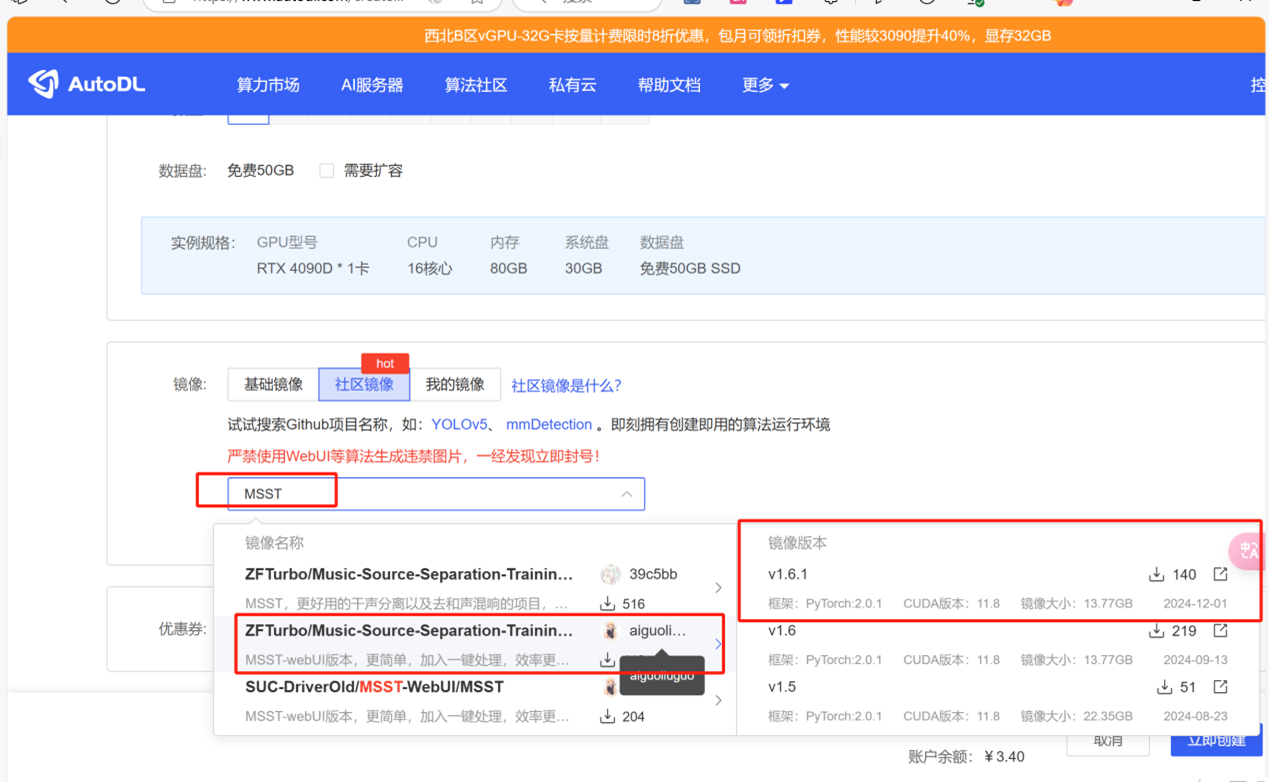Screen dimensions: 1269x782
Task: Open external link icon for v1.6
Action: pyautogui.click(x=1220, y=631)
